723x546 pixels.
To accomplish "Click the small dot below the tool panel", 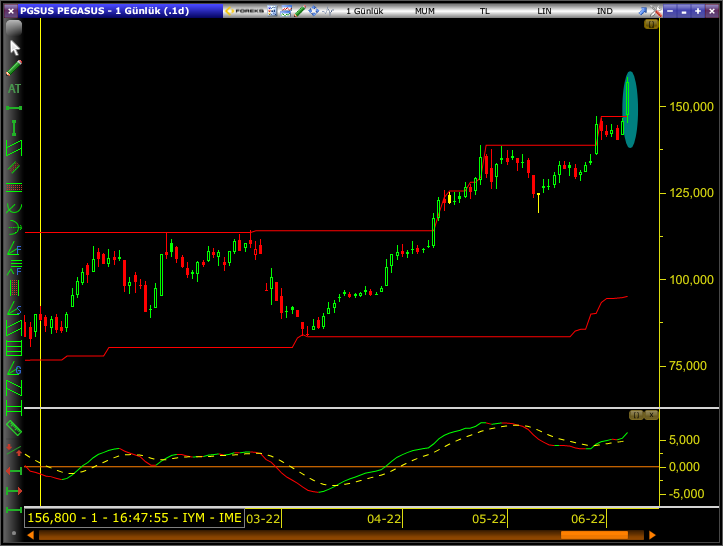I will pyautogui.click(x=14, y=533).
